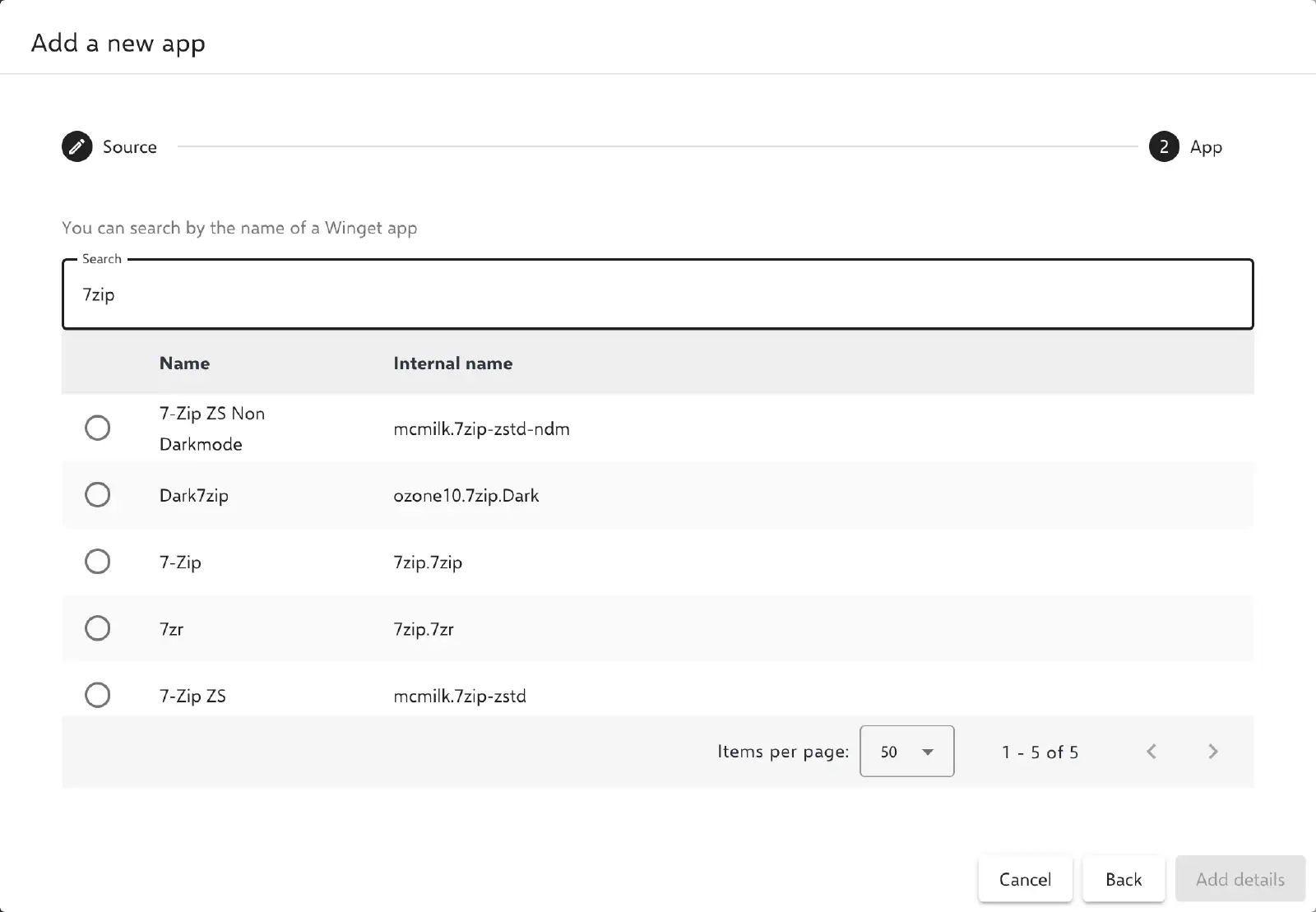Image resolution: width=1316 pixels, height=912 pixels.
Task: Click internal name 7zip.7zip
Action: (428, 562)
